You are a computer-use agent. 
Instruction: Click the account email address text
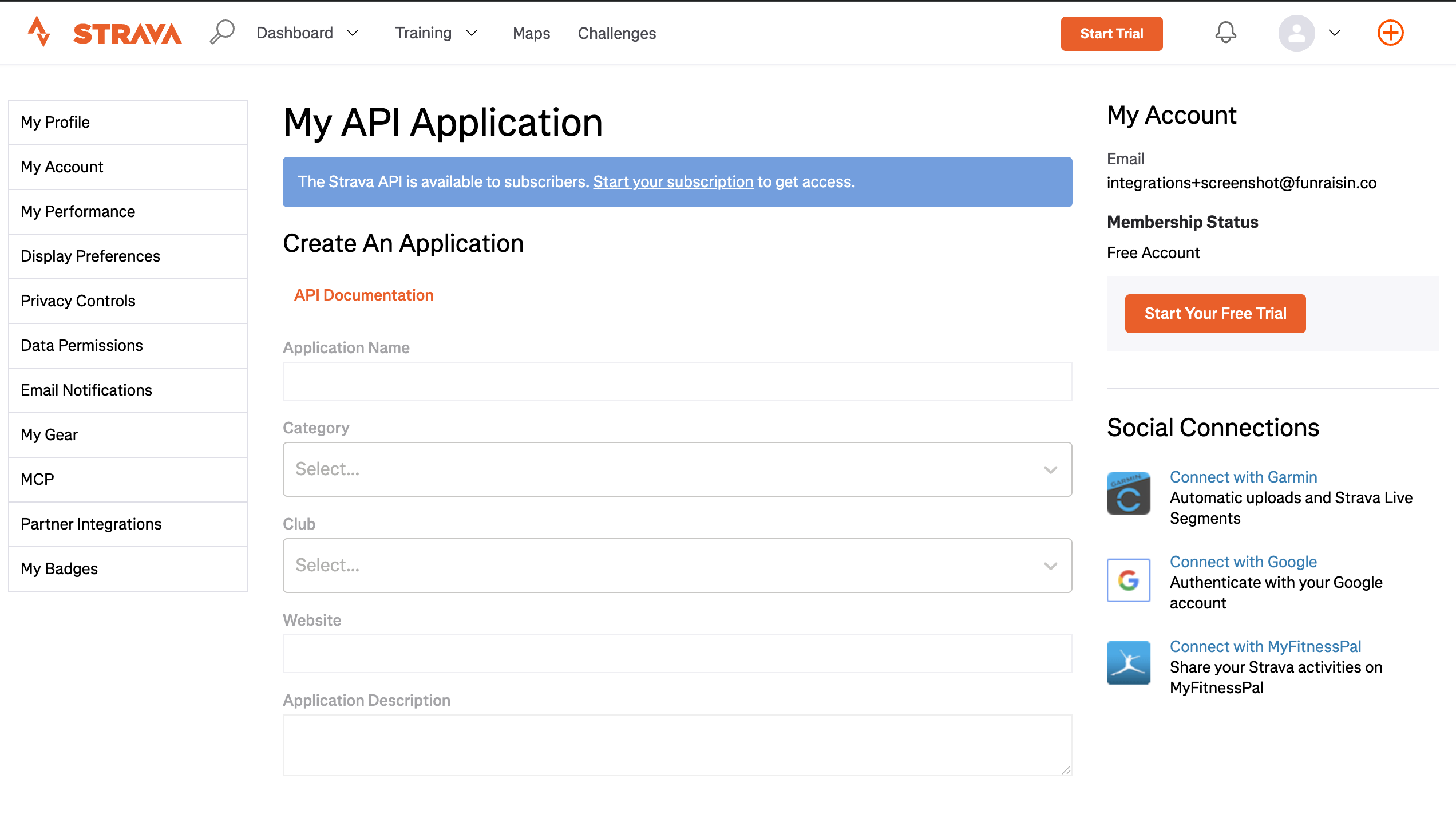coord(1241,183)
